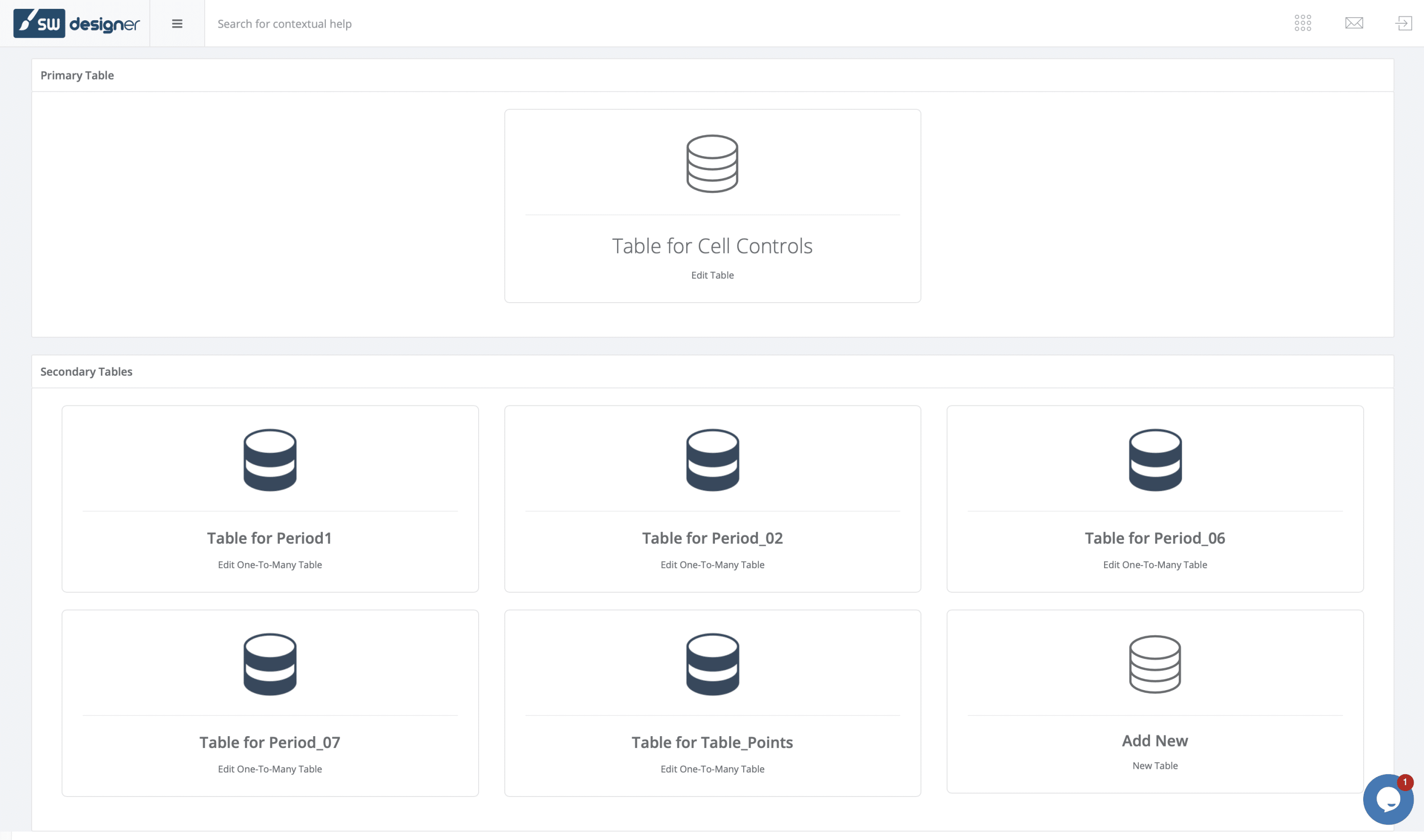Click Edit One-To-Many Table under Period_07
The width and height of the screenshot is (1424, 840).
coord(270,769)
